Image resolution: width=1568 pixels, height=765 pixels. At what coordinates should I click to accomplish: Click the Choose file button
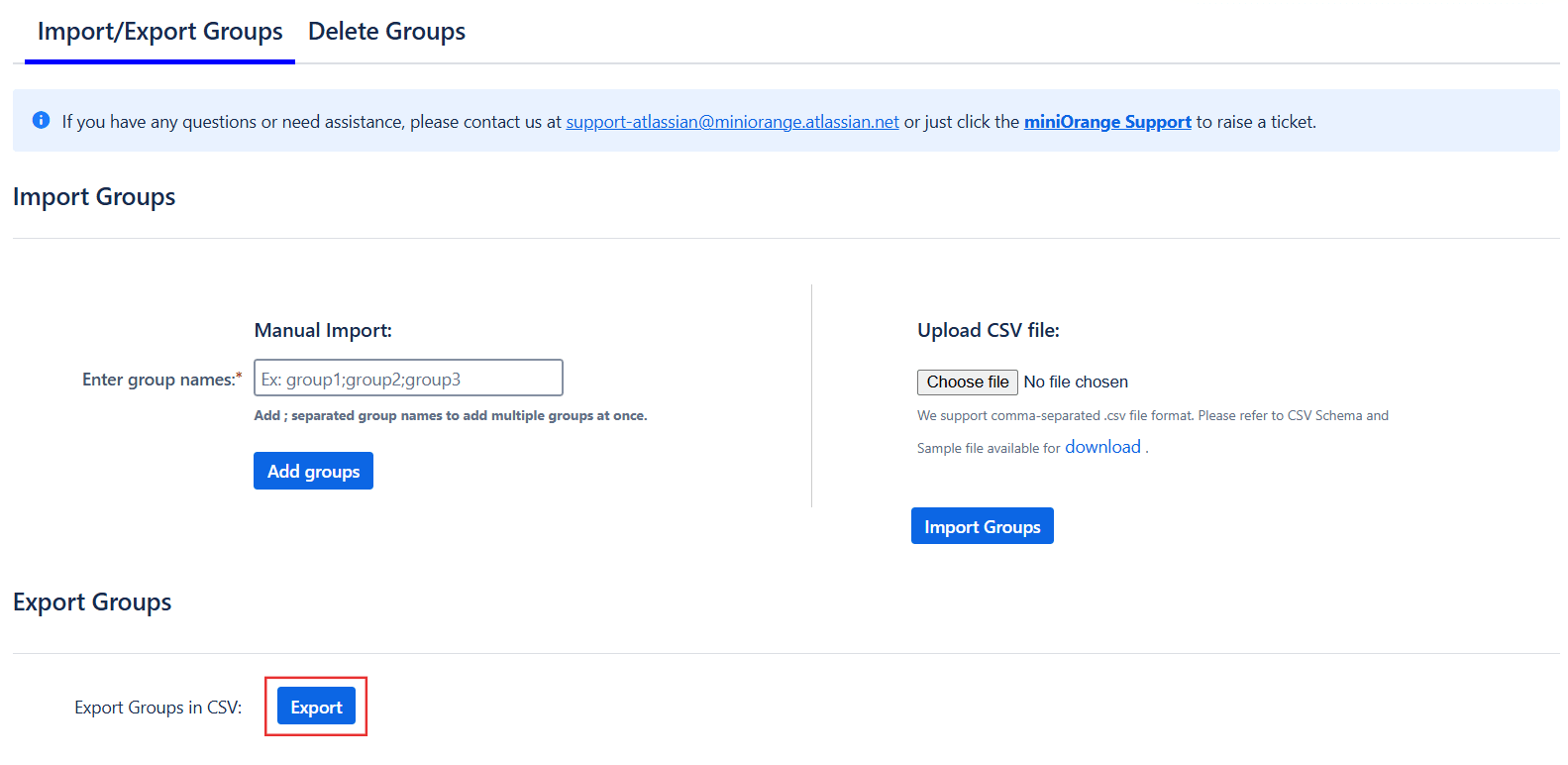(x=967, y=382)
